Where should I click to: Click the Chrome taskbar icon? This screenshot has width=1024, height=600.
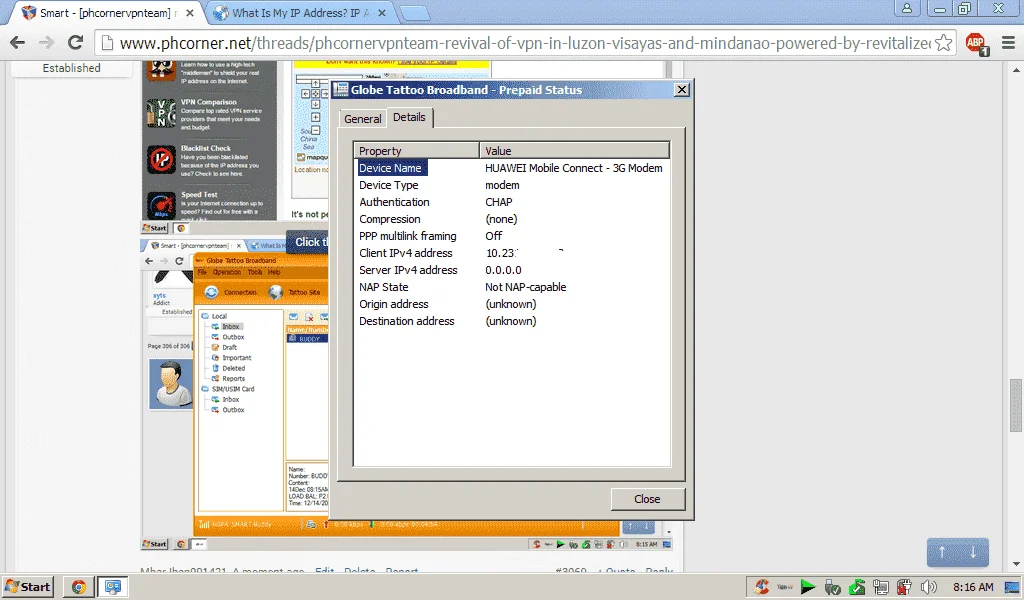click(78, 587)
